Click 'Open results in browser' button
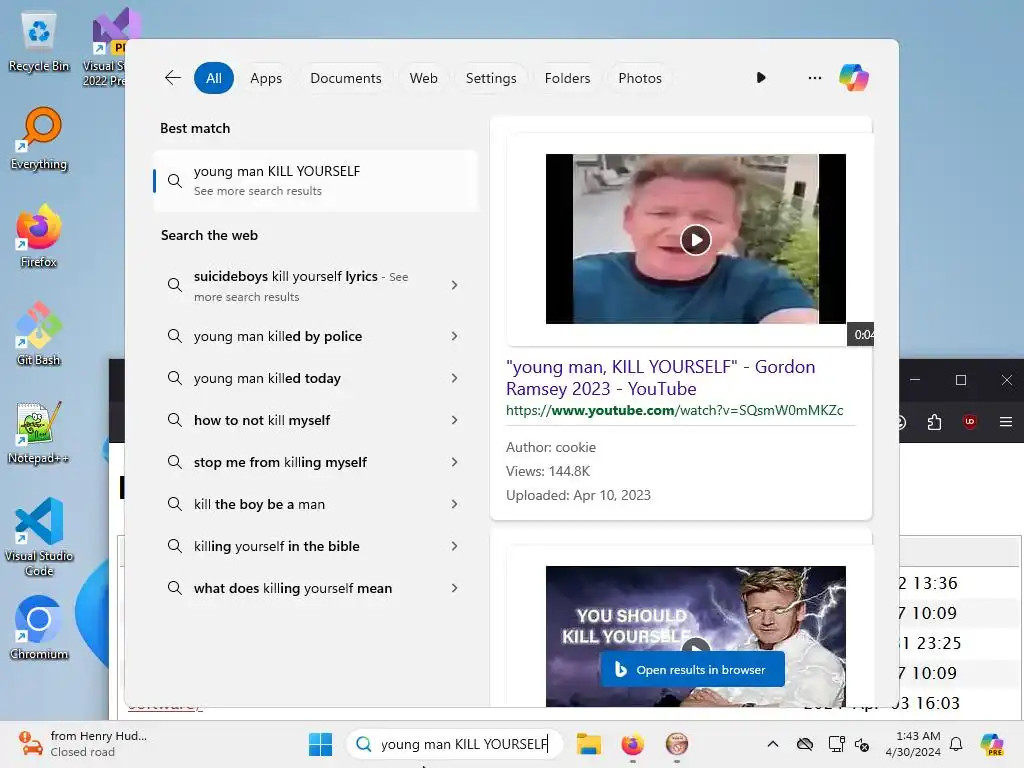The width and height of the screenshot is (1024, 768). 692,669
